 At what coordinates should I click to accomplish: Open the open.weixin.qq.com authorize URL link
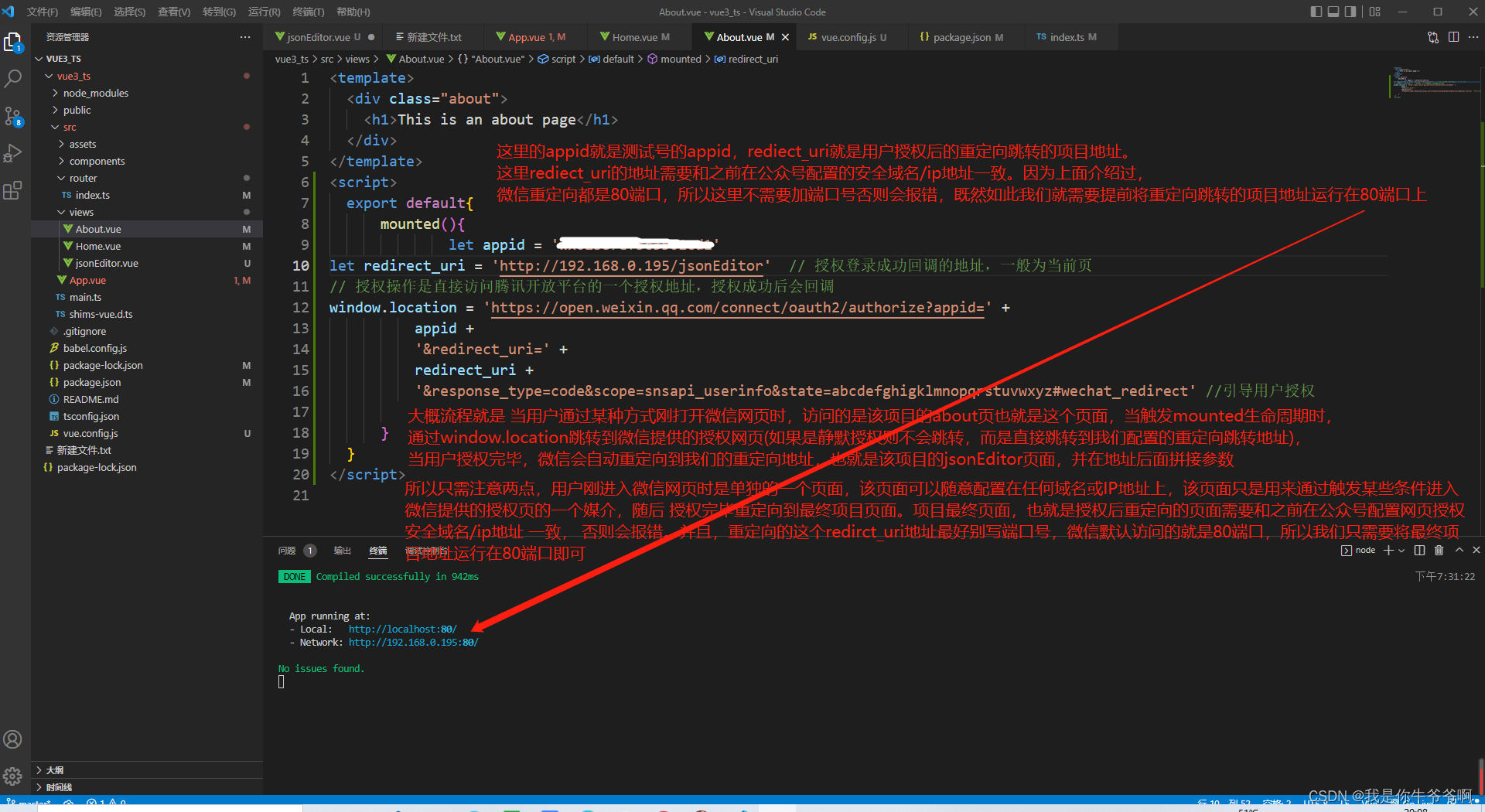coord(737,308)
